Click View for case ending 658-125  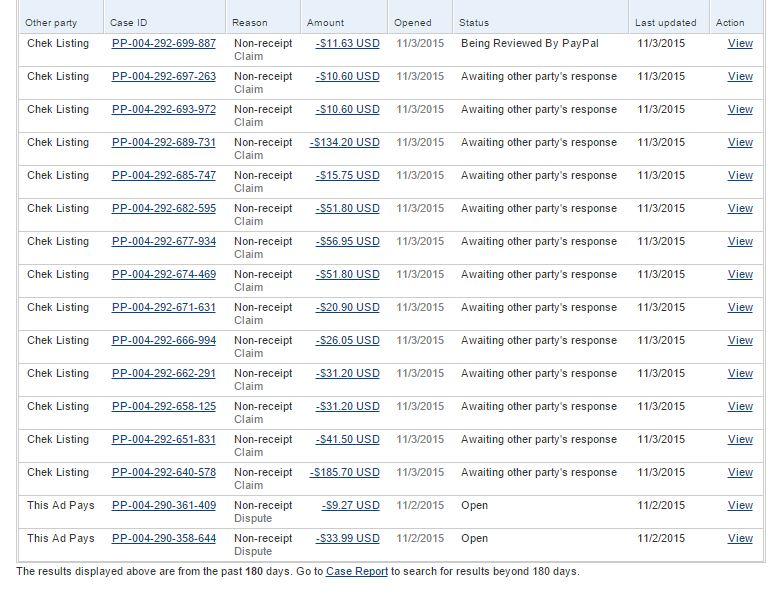point(740,406)
